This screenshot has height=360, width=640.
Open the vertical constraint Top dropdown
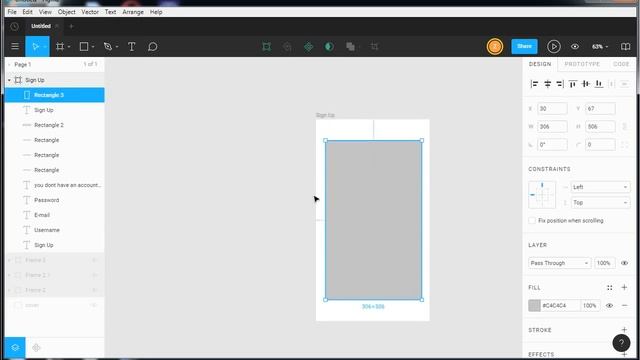tap(600, 202)
